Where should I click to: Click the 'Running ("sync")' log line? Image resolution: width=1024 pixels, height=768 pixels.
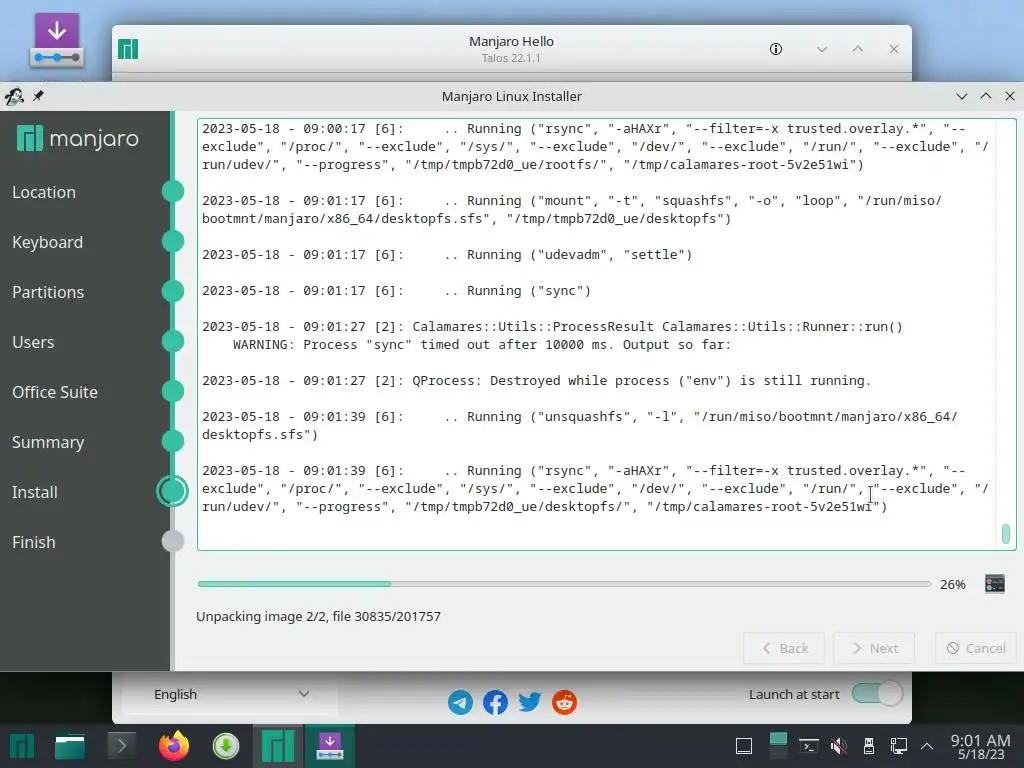(x=396, y=291)
